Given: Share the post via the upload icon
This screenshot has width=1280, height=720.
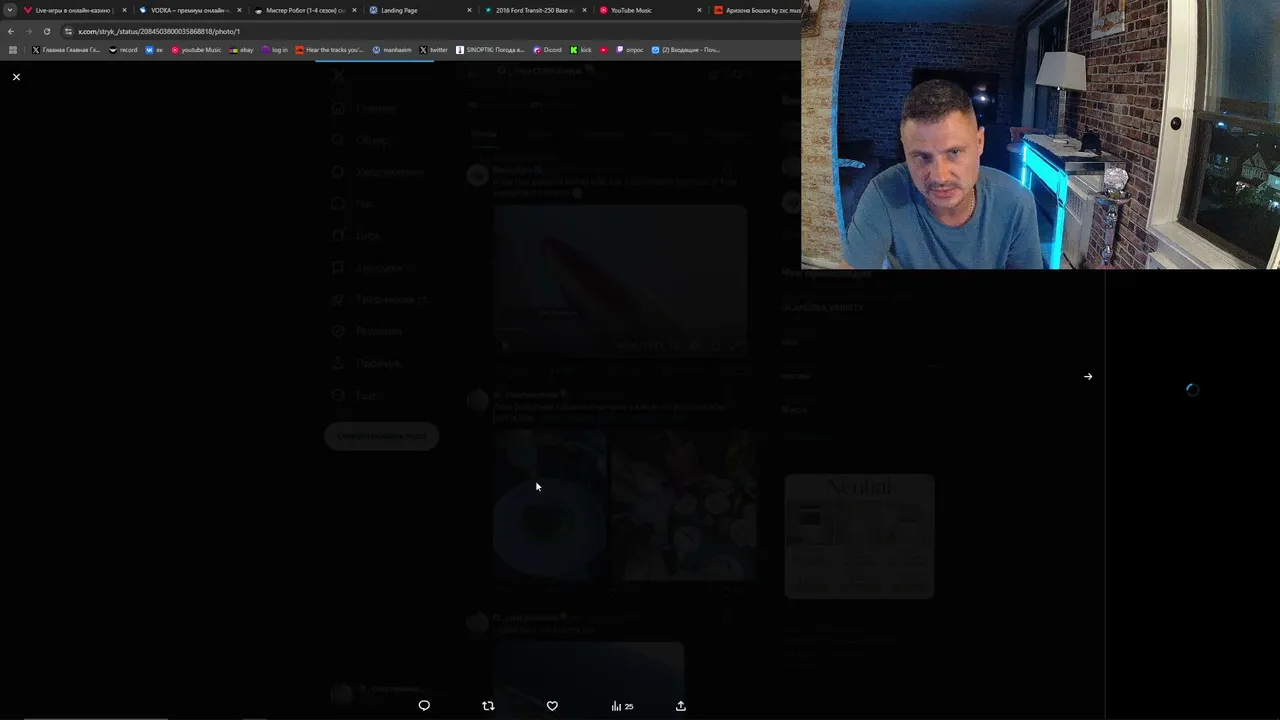Looking at the screenshot, I should [x=681, y=706].
